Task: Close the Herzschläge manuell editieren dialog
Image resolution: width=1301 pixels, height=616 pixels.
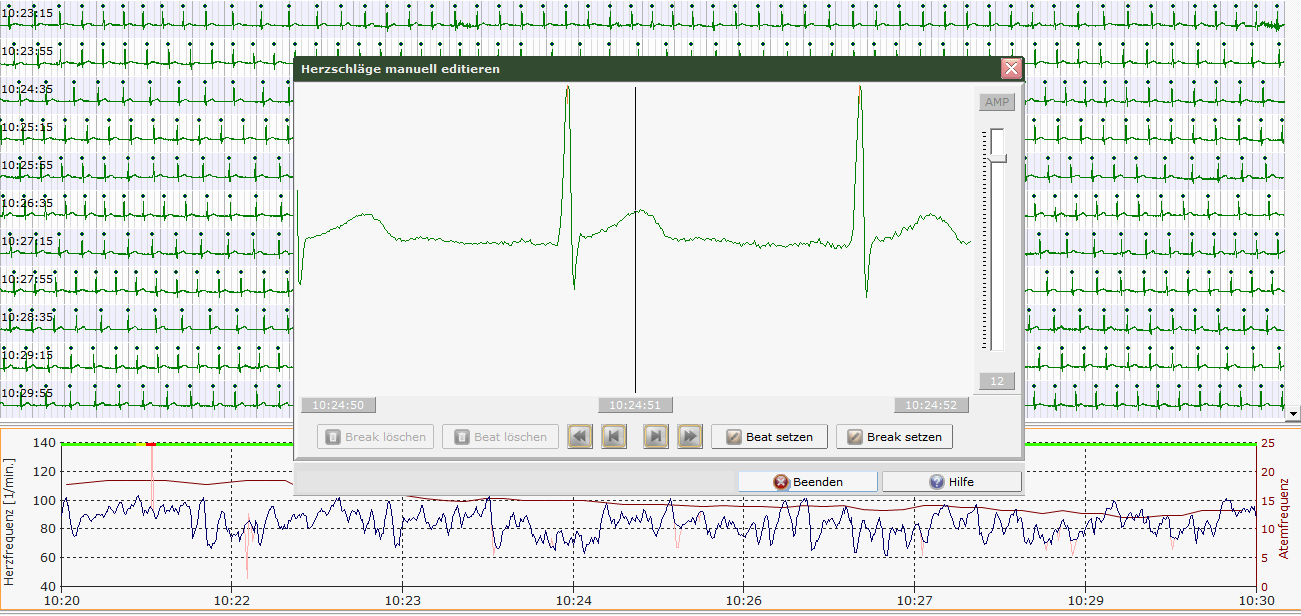Action: coord(1011,69)
